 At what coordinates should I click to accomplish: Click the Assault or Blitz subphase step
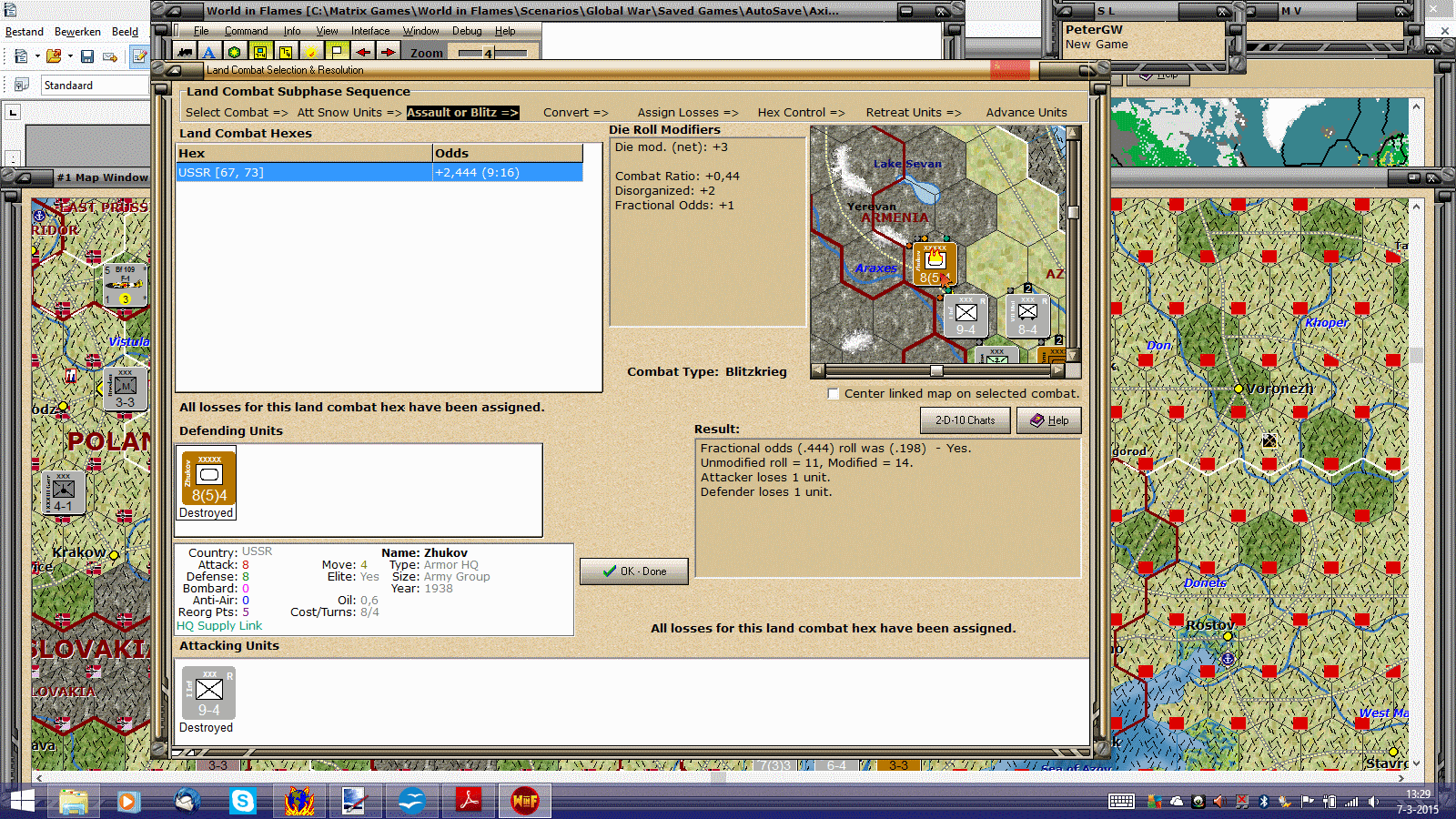462,113
